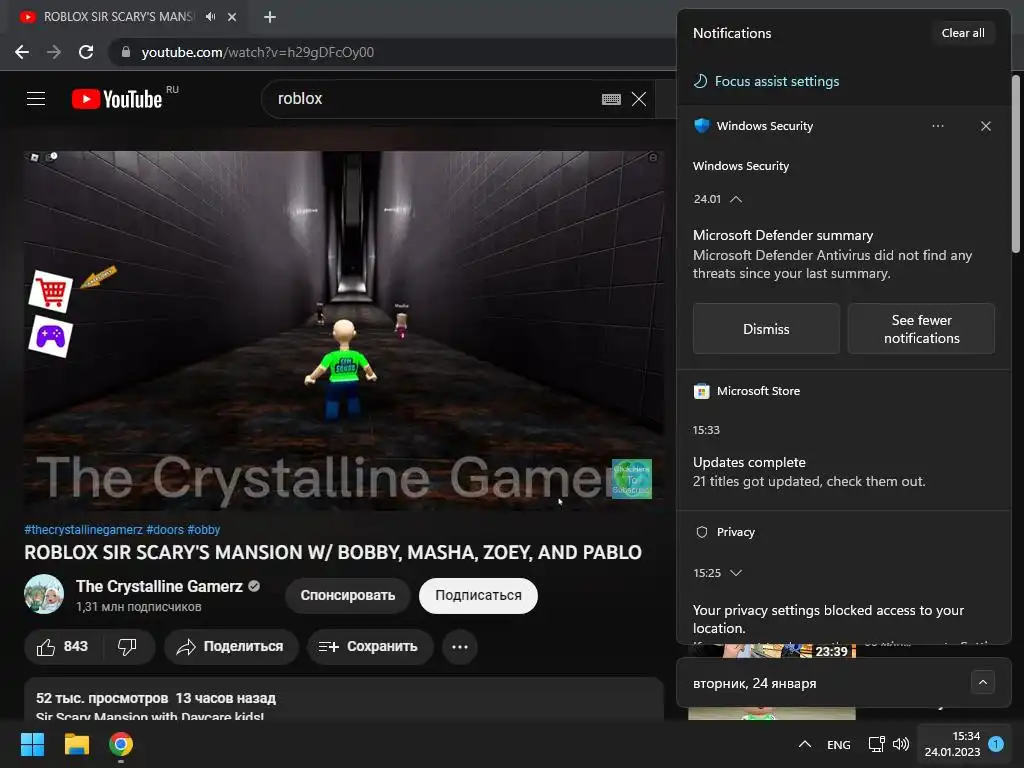Reload the YouTube page
The image size is (1024, 768).
[86, 52]
